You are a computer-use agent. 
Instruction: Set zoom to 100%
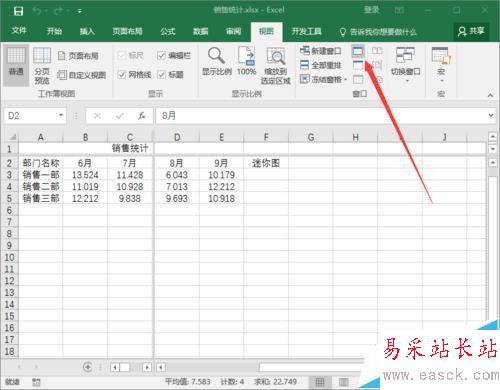[246, 62]
